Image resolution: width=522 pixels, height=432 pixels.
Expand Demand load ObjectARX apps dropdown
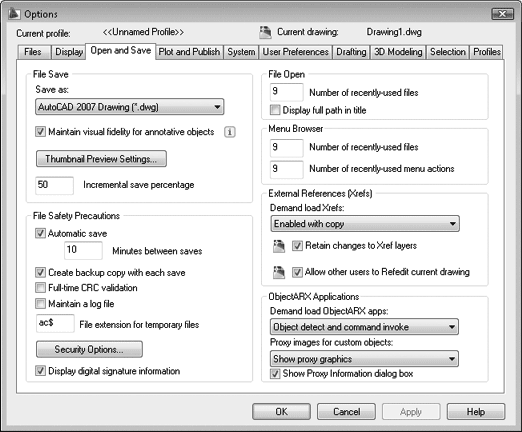click(364, 327)
